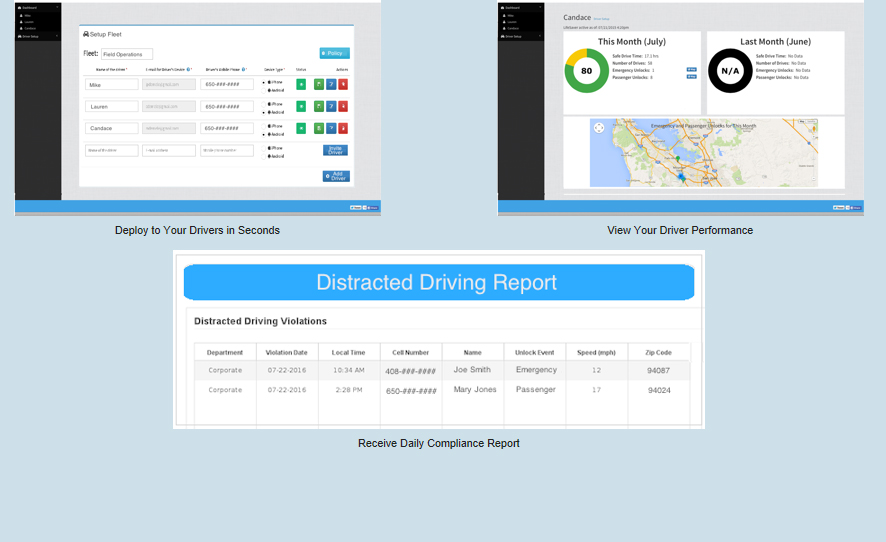The width and height of the screenshot is (886, 542).
Task: Click Mike row's red delete icon
Action: (x=343, y=84)
